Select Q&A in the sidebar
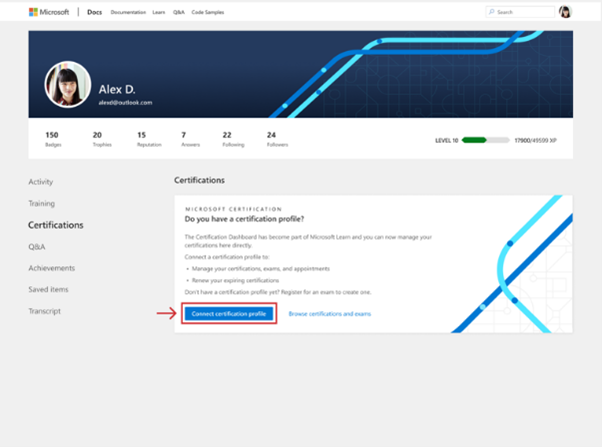This screenshot has height=447, width=602. coord(37,247)
